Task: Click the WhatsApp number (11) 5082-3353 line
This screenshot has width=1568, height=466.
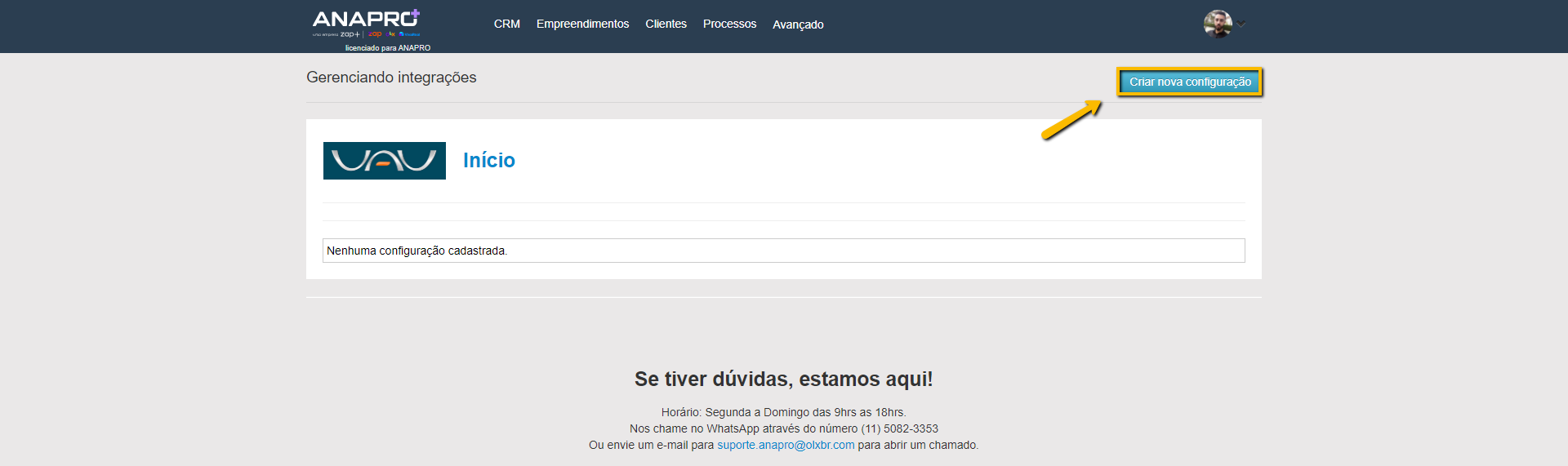Action: click(x=783, y=428)
